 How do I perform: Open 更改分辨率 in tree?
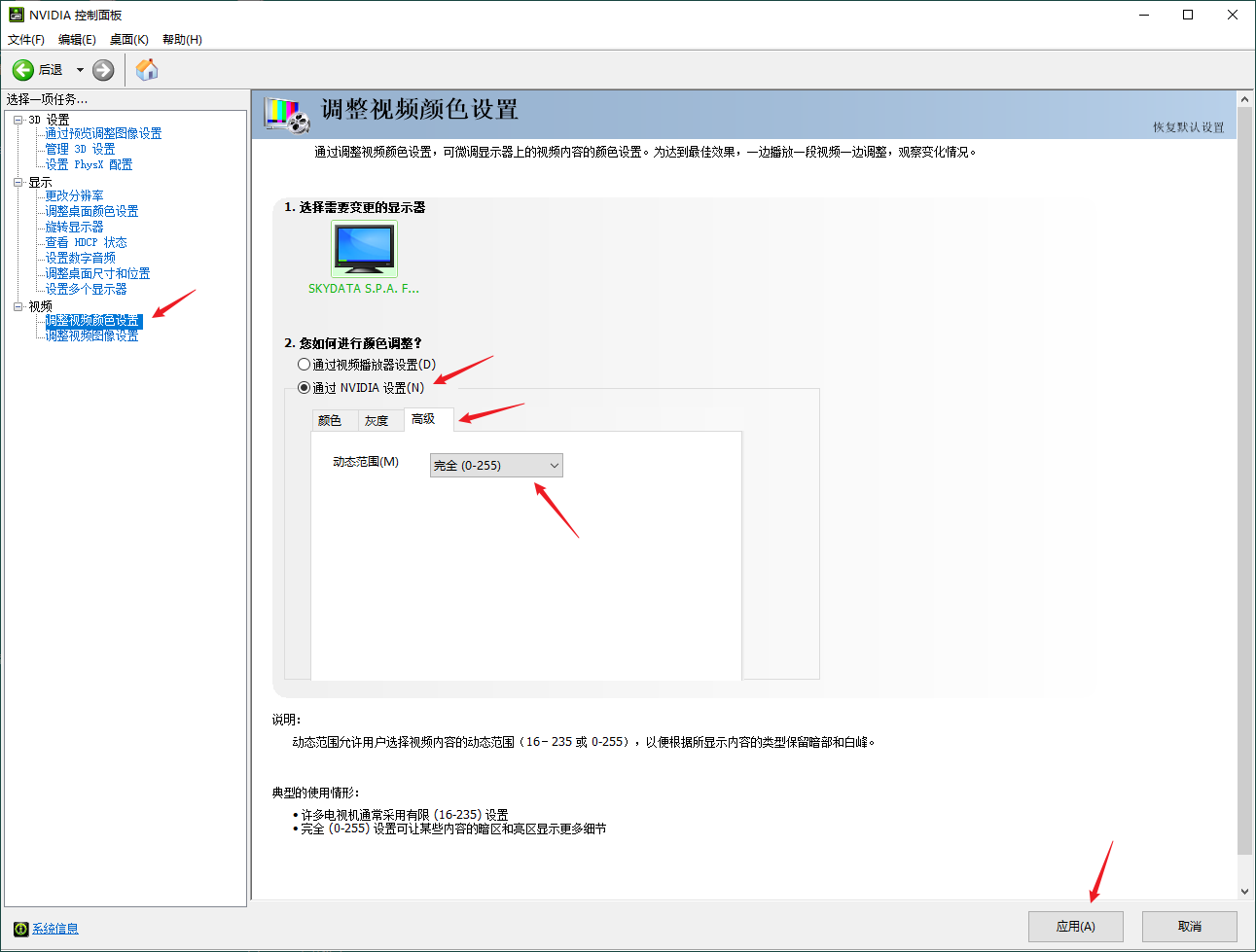tap(74, 195)
